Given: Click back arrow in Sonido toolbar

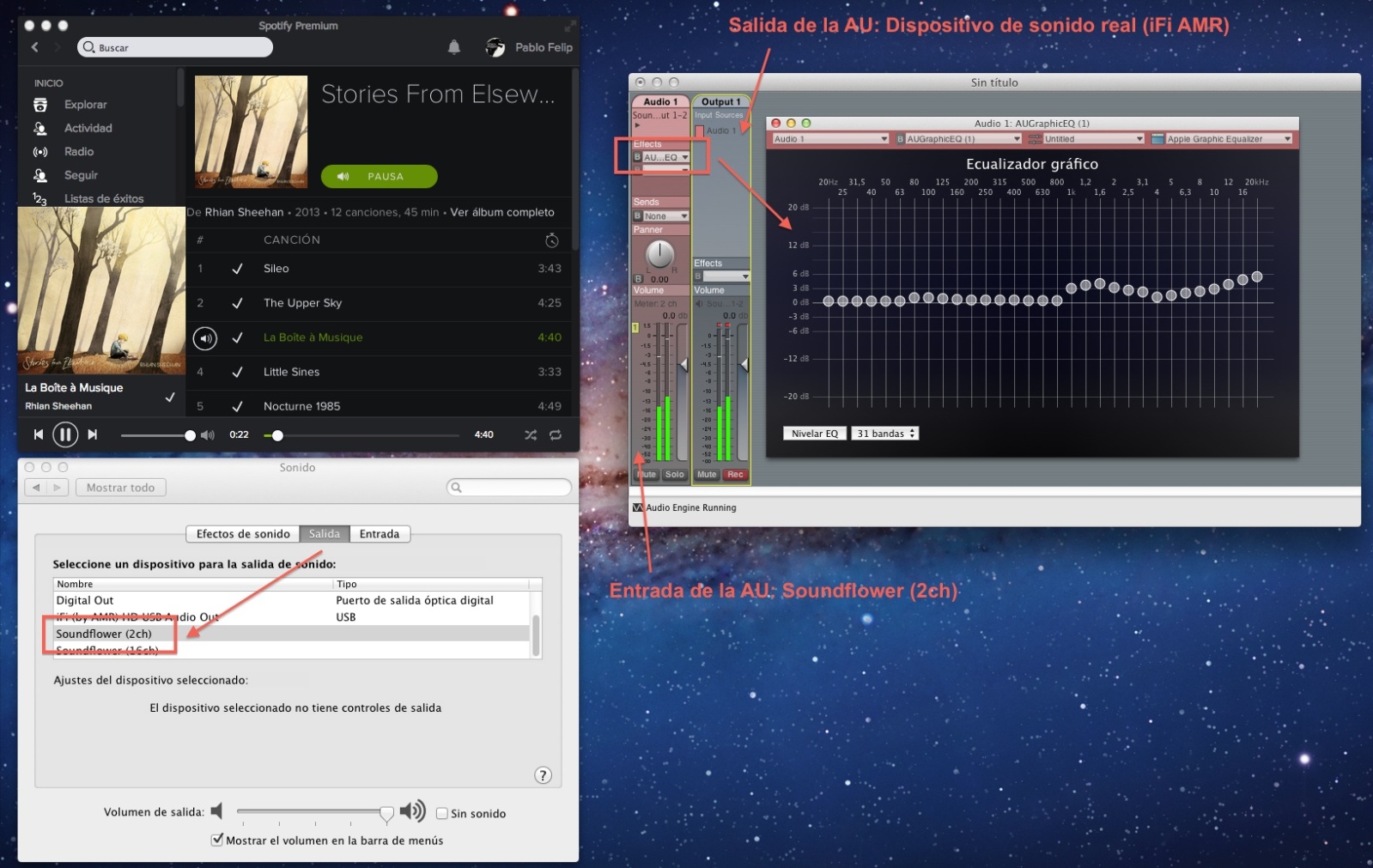Looking at the screenshot, I should click(36, 488).
